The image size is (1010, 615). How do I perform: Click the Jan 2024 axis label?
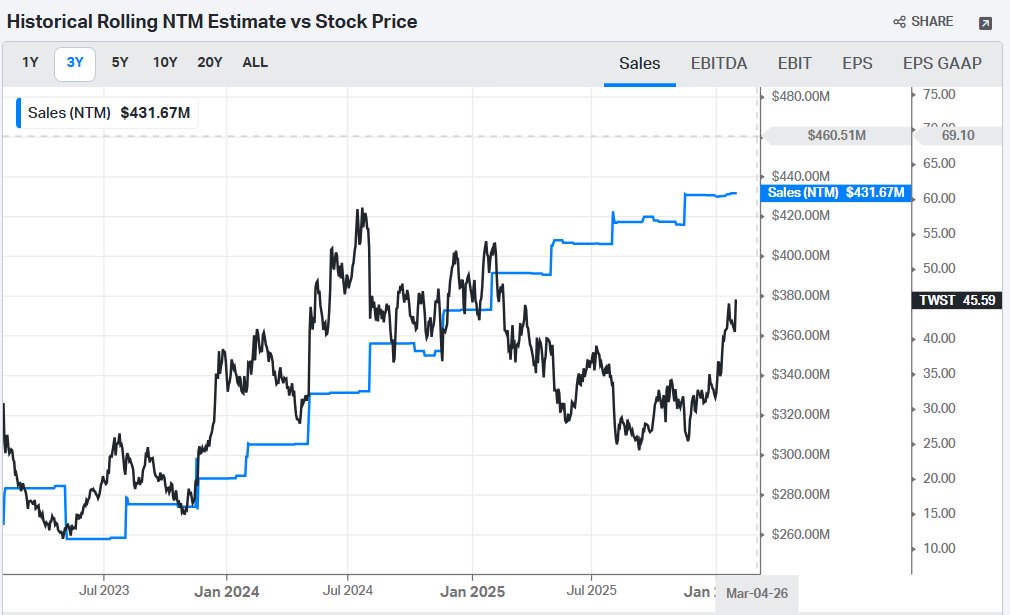pos(227,592)
